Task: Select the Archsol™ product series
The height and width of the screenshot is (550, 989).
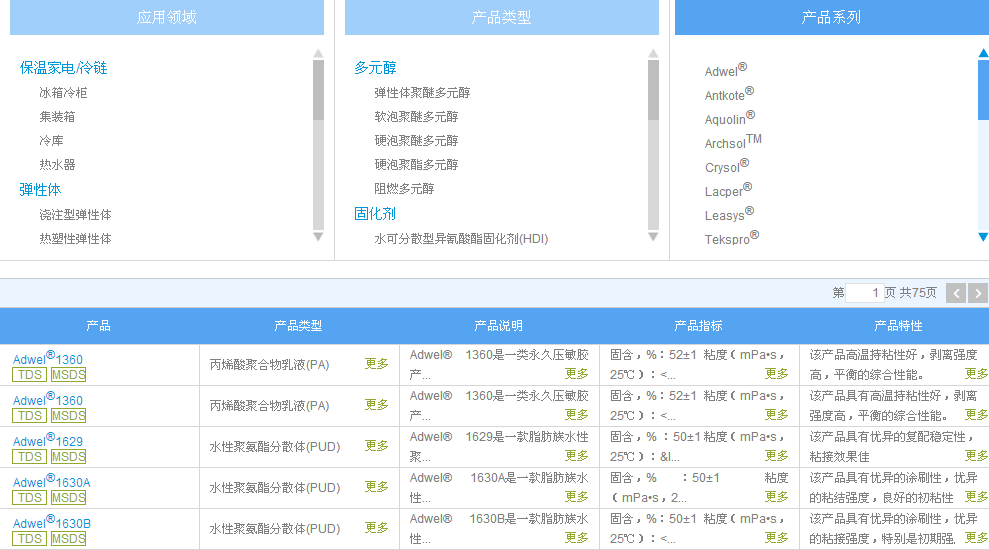Action: tap(733, 142)
